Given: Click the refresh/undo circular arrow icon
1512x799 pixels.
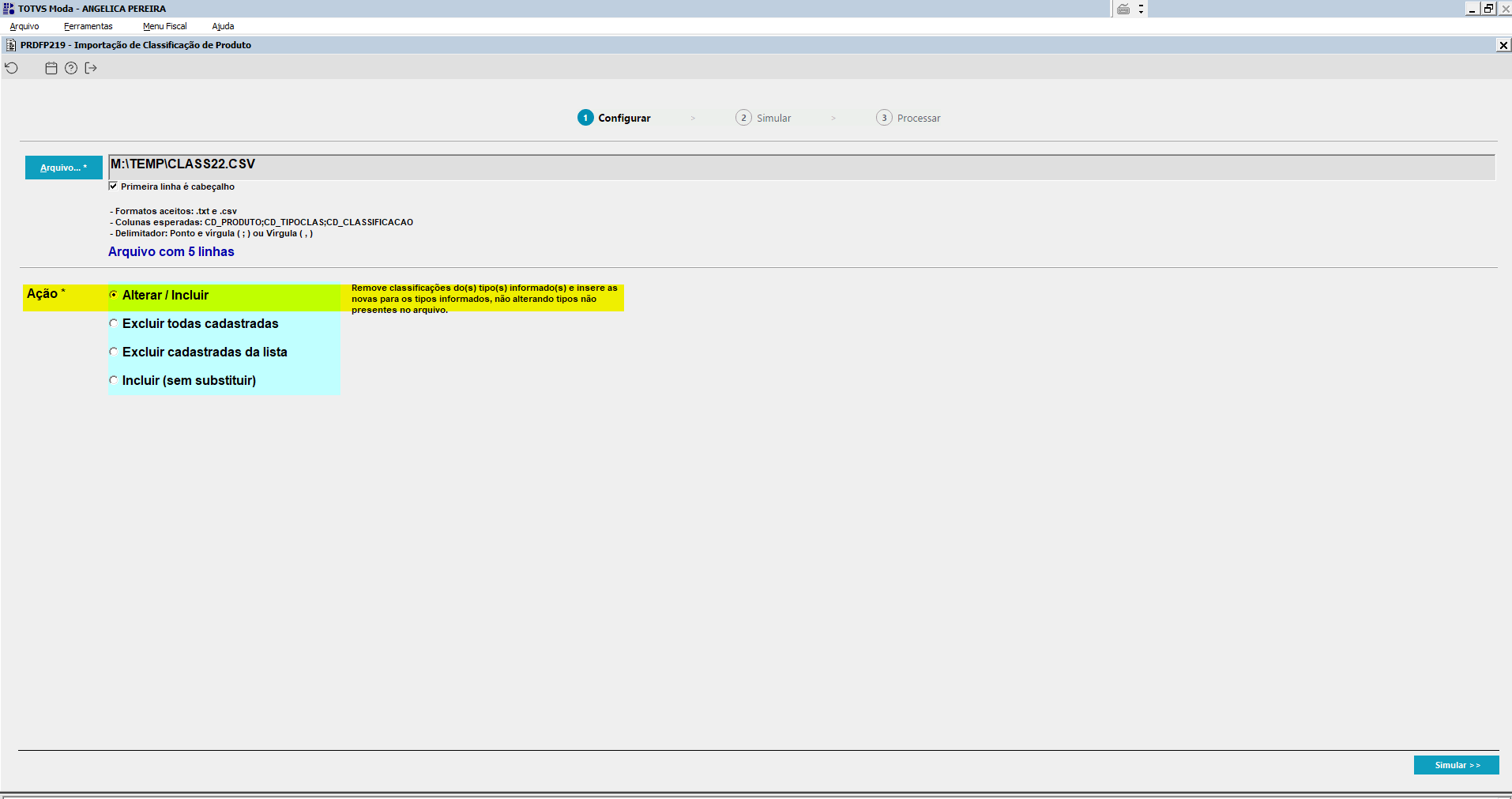Looking at the screenshot, I should click(x=11, y=68).
